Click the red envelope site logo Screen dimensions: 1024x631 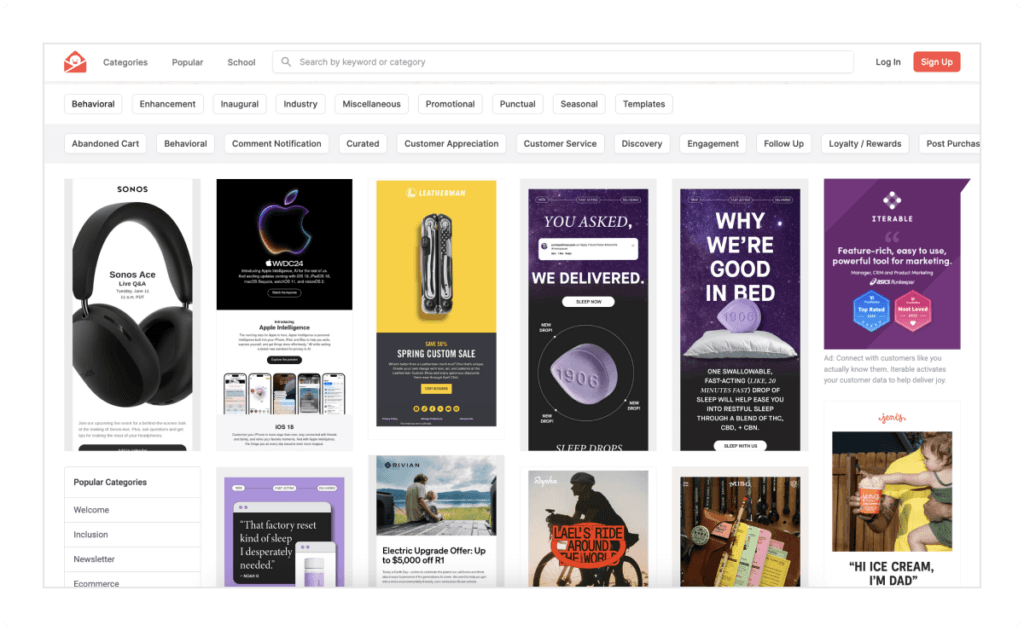click(x=75, y=62)
